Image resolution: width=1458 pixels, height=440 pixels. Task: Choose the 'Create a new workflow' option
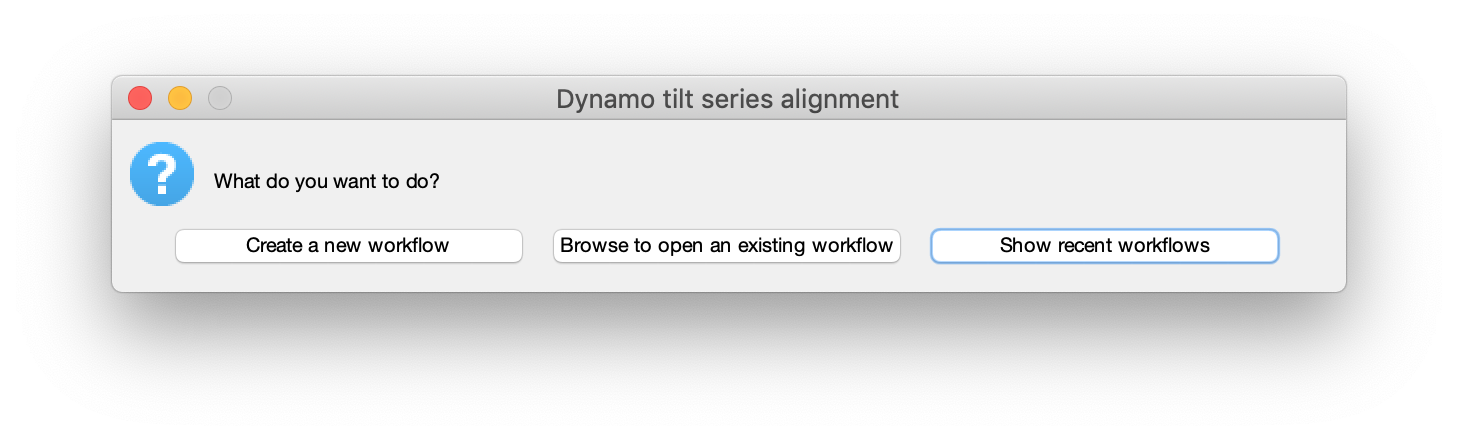pos(349,246)
